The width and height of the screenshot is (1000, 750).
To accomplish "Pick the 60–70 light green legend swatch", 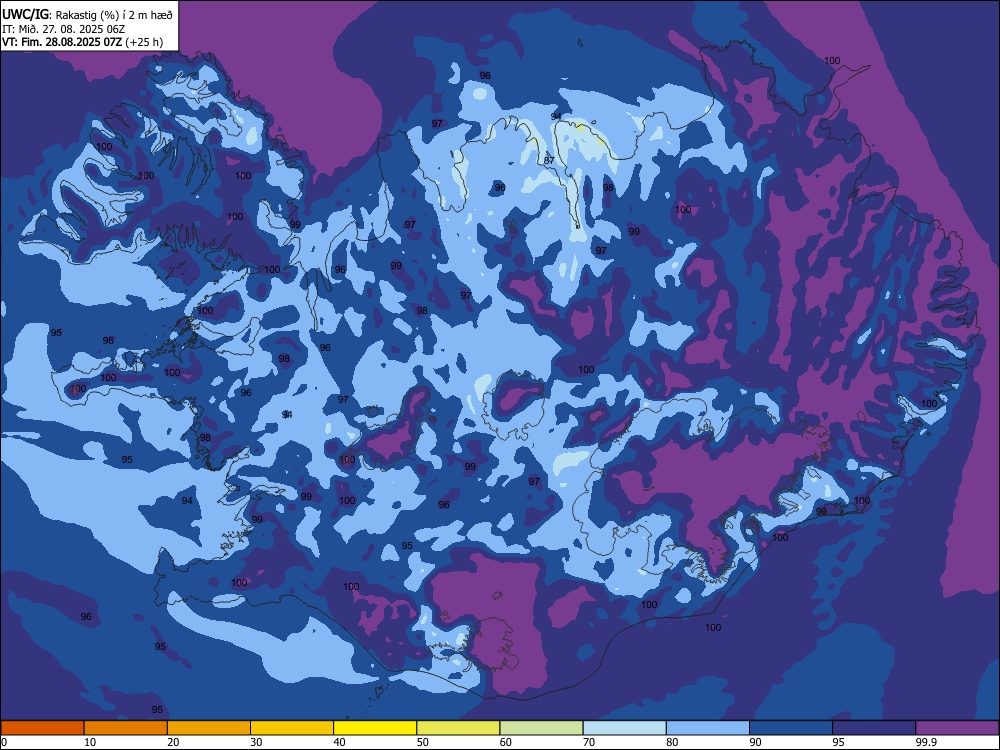I will 541,728.
